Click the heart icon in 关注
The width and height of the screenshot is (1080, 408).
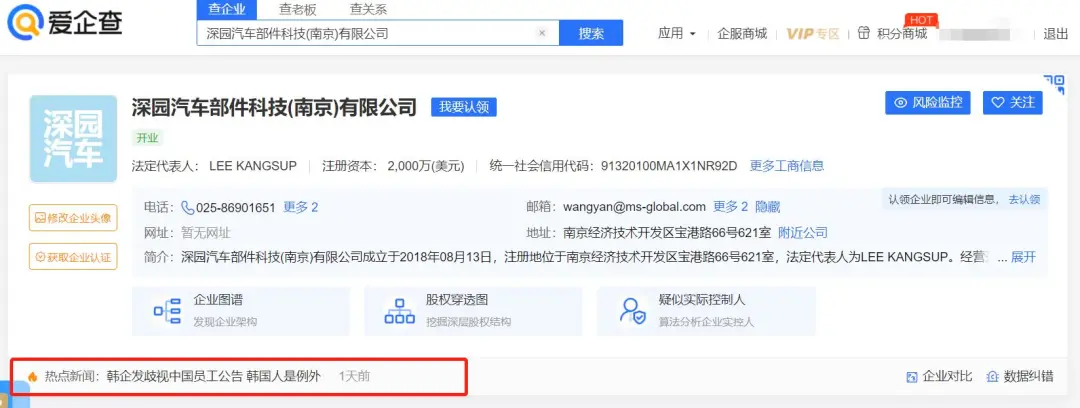click(x=998, y=103)
